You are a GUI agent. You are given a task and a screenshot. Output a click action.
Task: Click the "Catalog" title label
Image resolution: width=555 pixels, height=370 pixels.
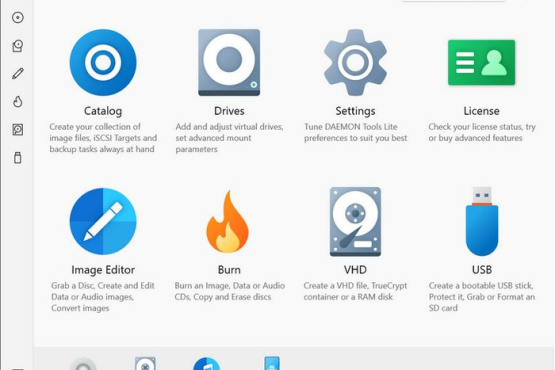coord(103,111)
